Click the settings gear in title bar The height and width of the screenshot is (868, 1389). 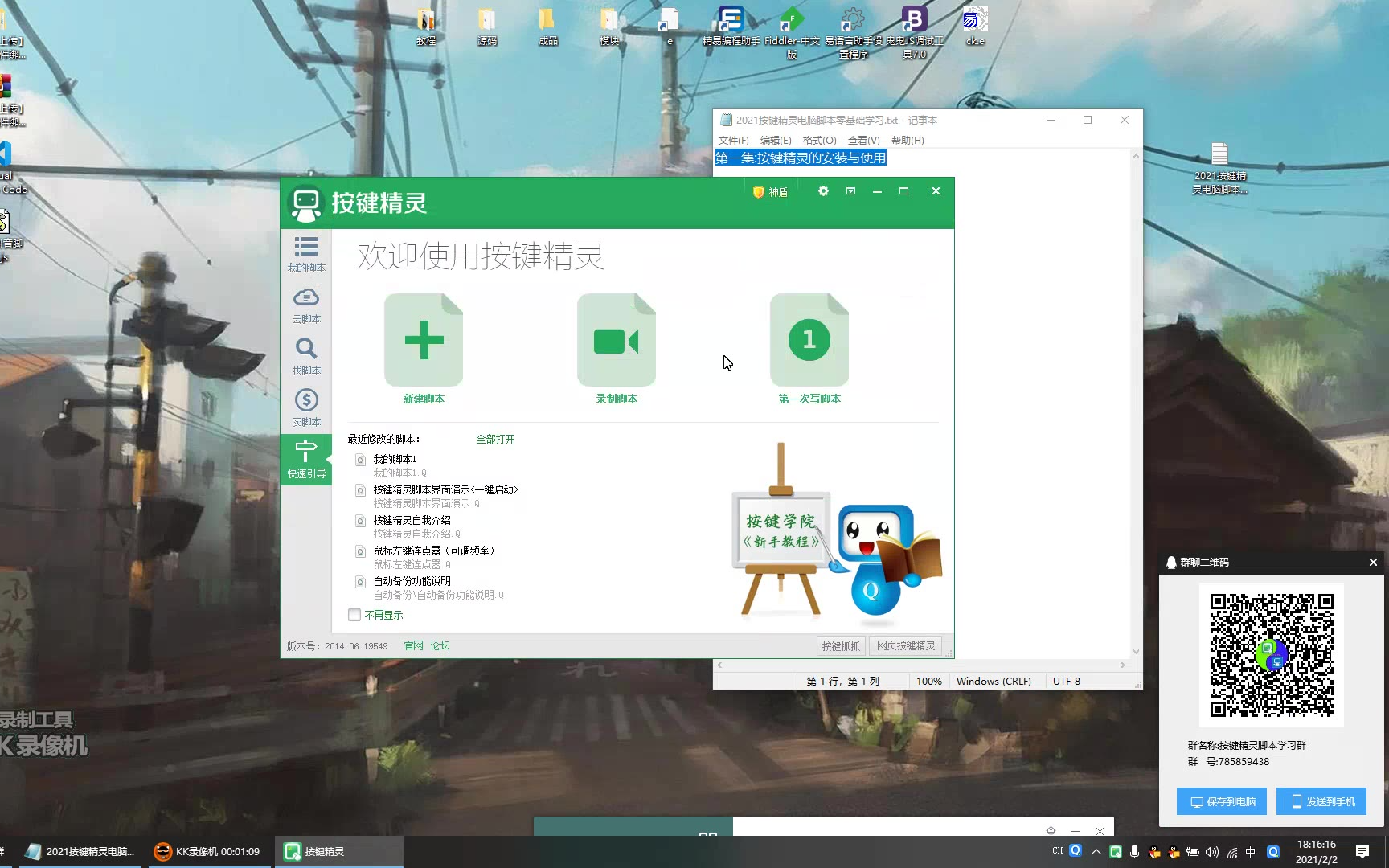tap(823, 191)
